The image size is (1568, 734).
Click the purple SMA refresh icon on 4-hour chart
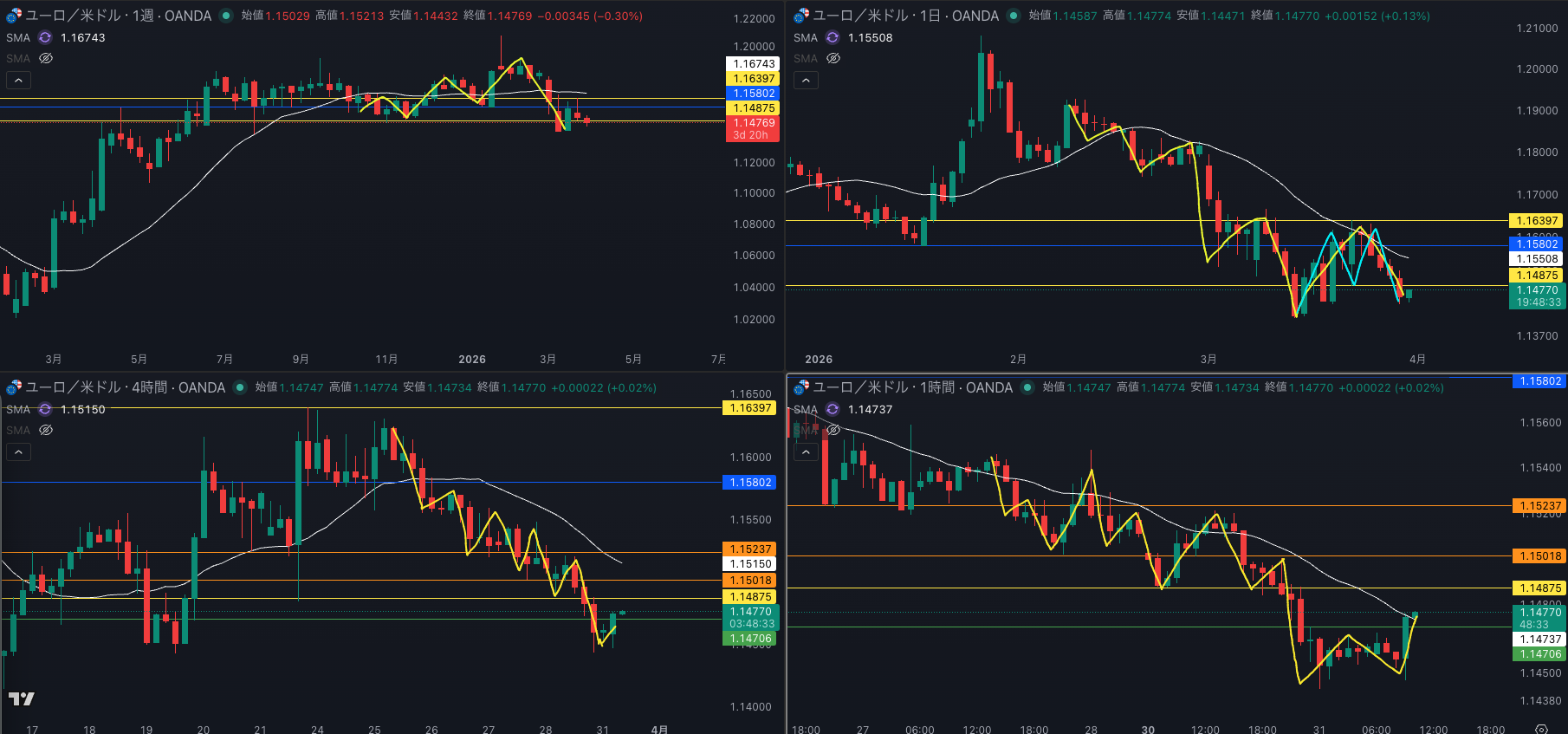click(45, 409)
